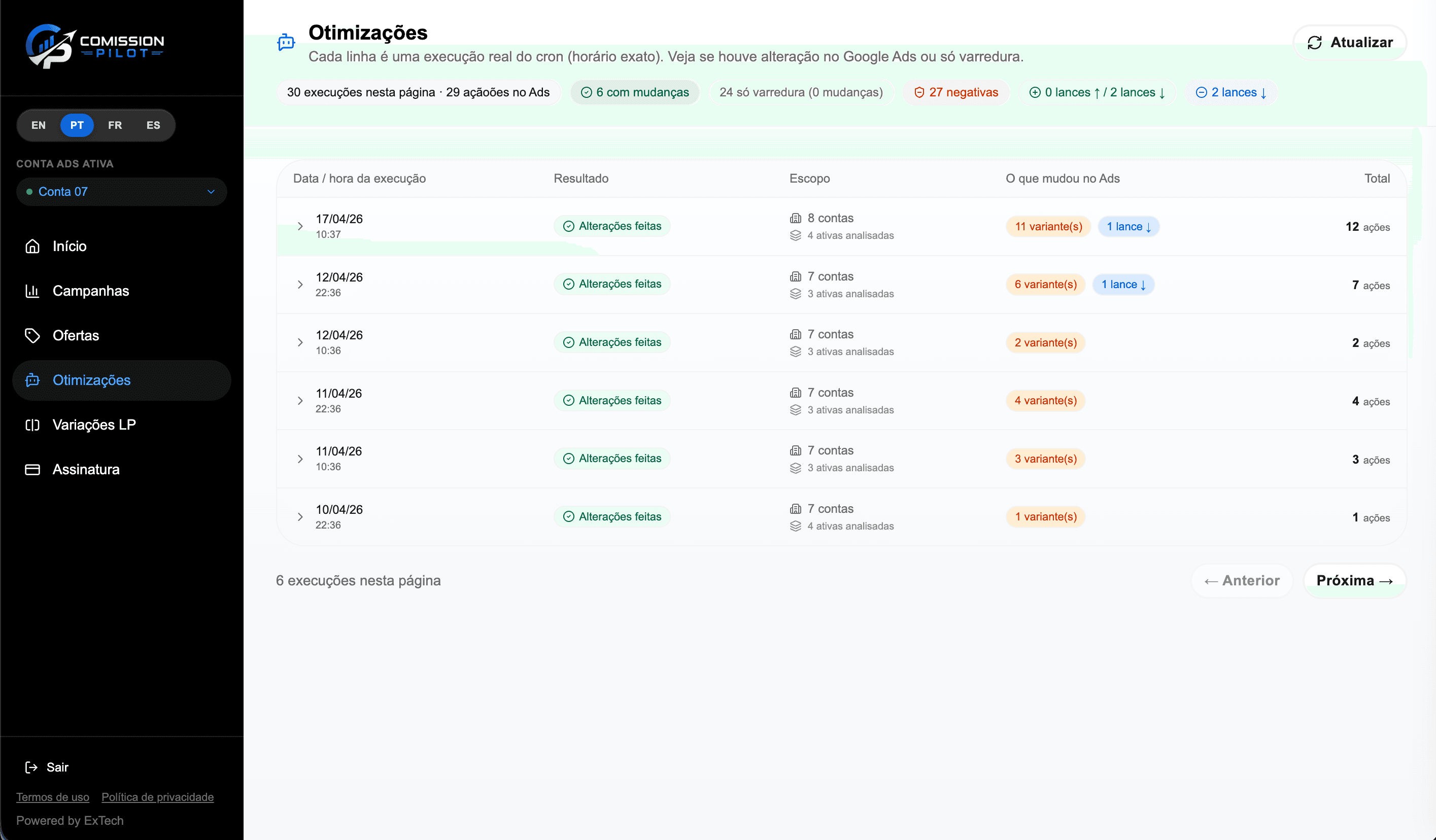Click the Ofertas tag icon
The height and width of the screenshot is (840, 1436).
32,335
